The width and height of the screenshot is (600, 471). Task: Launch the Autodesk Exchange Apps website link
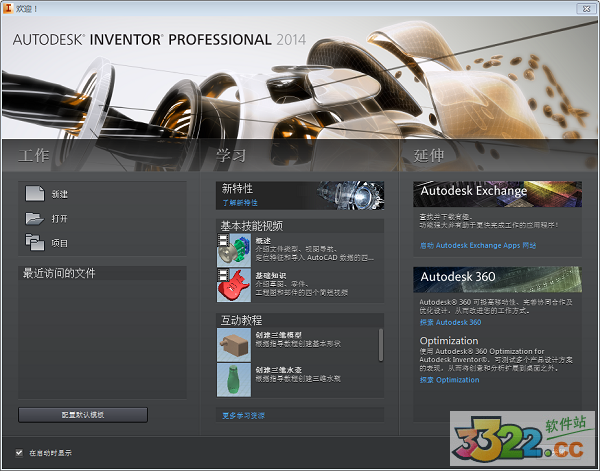point(478,246)
